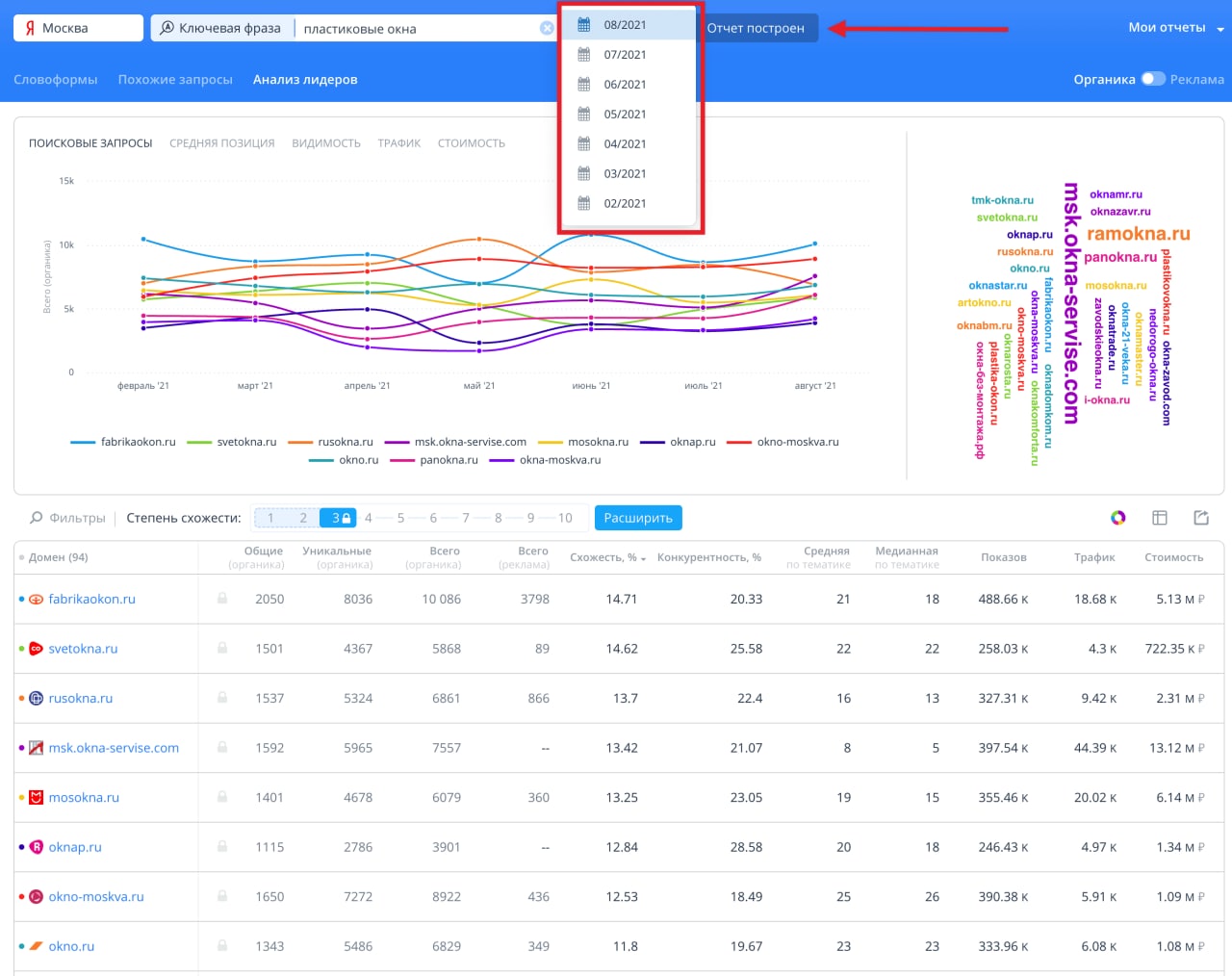1232x976 pixels.
Task: Click the lock icon in the msk.okna-servise.com row
Action: point(222,748)
